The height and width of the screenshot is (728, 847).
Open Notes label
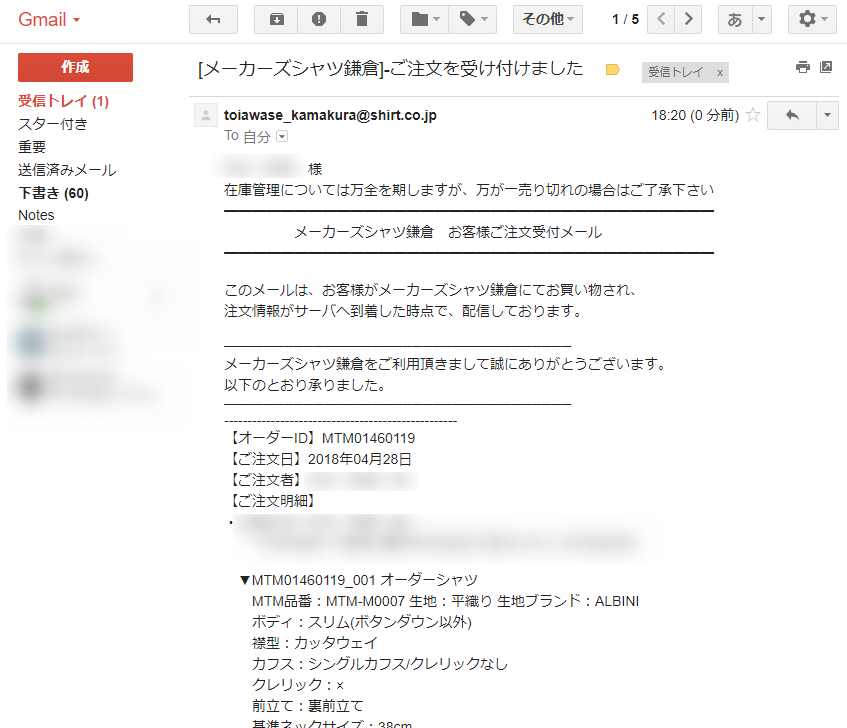pos(36,215)
